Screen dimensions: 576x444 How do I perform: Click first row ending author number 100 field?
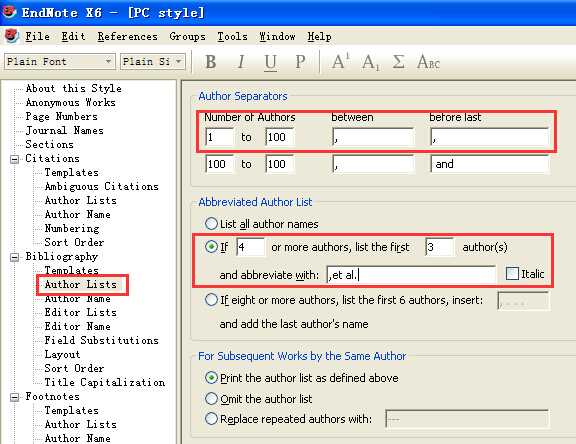pyautogui.click(x=280, y=137)
